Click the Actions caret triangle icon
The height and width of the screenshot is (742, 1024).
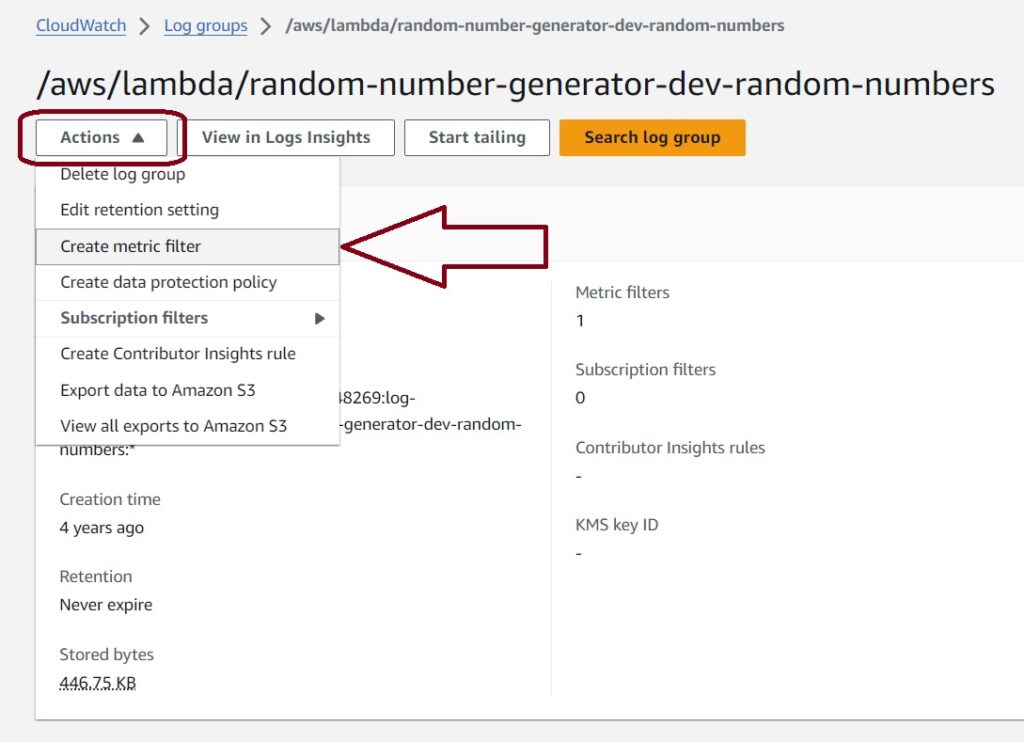pyautogui.click(x=138, y=138)
